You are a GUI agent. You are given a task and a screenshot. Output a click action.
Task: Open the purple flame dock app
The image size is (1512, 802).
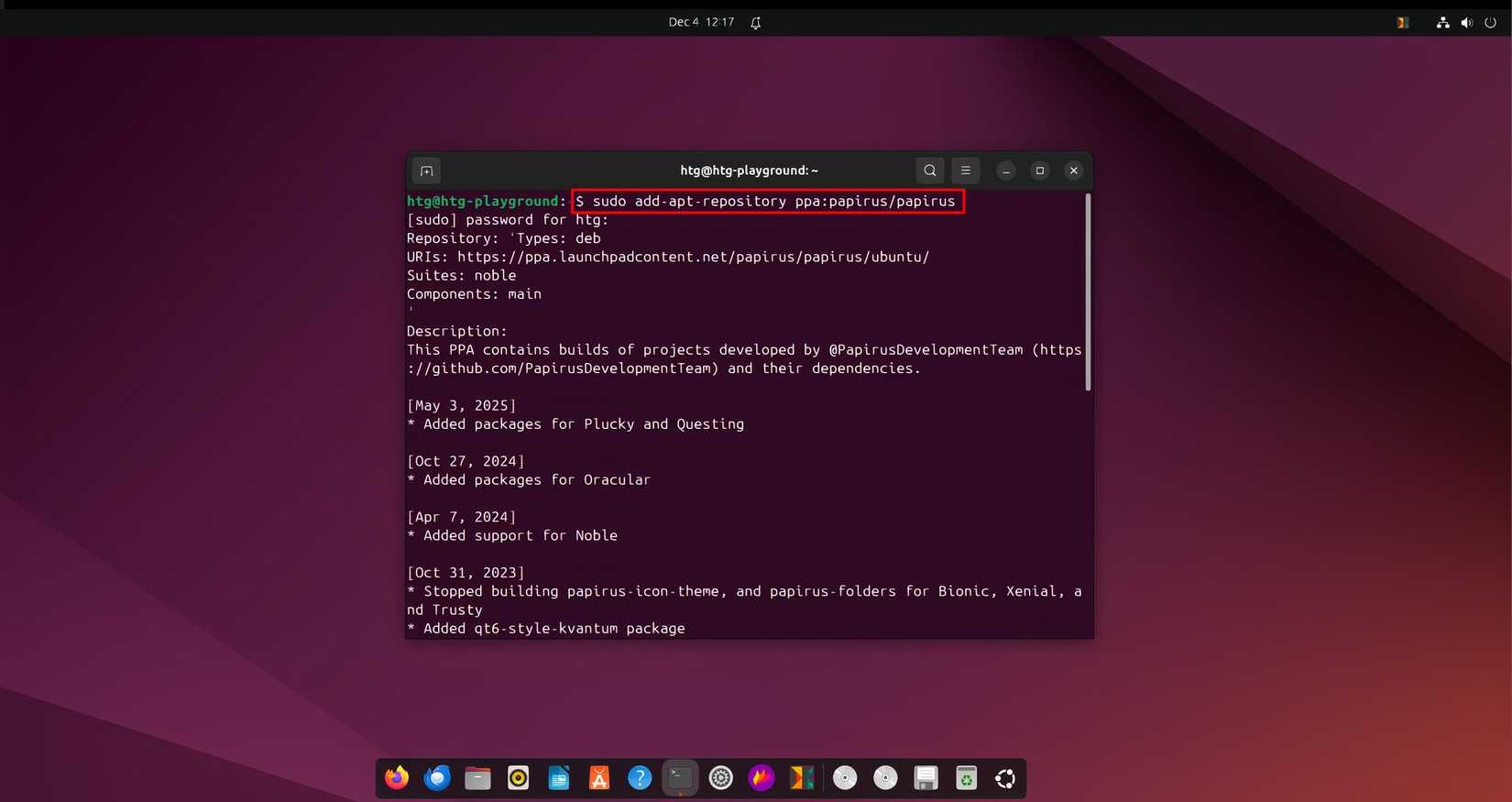pos(761,778)
